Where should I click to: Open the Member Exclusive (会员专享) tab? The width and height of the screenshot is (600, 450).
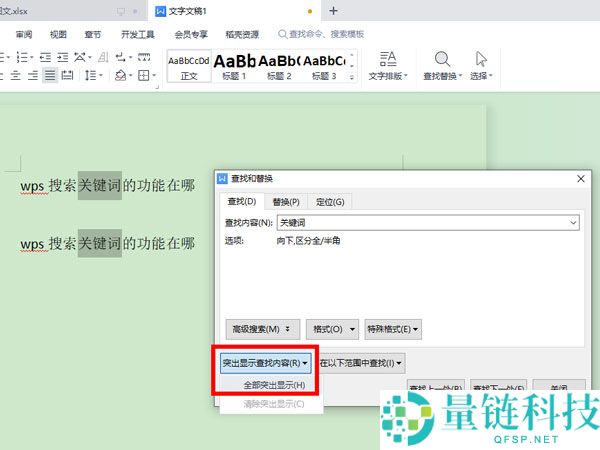tap(191, 34)
